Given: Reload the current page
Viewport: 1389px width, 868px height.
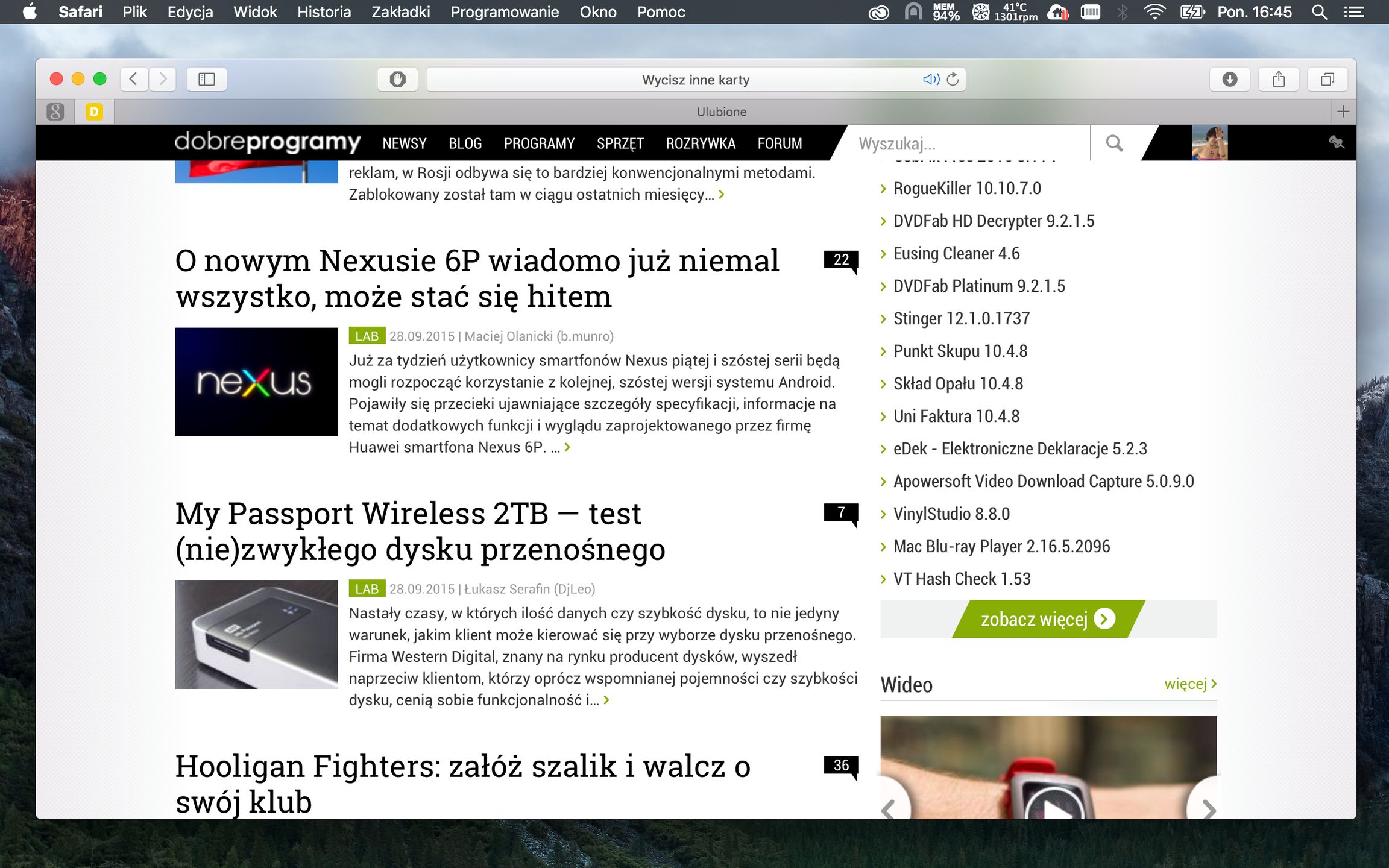Looking at the screenshot, I should [x=953, y=78].
